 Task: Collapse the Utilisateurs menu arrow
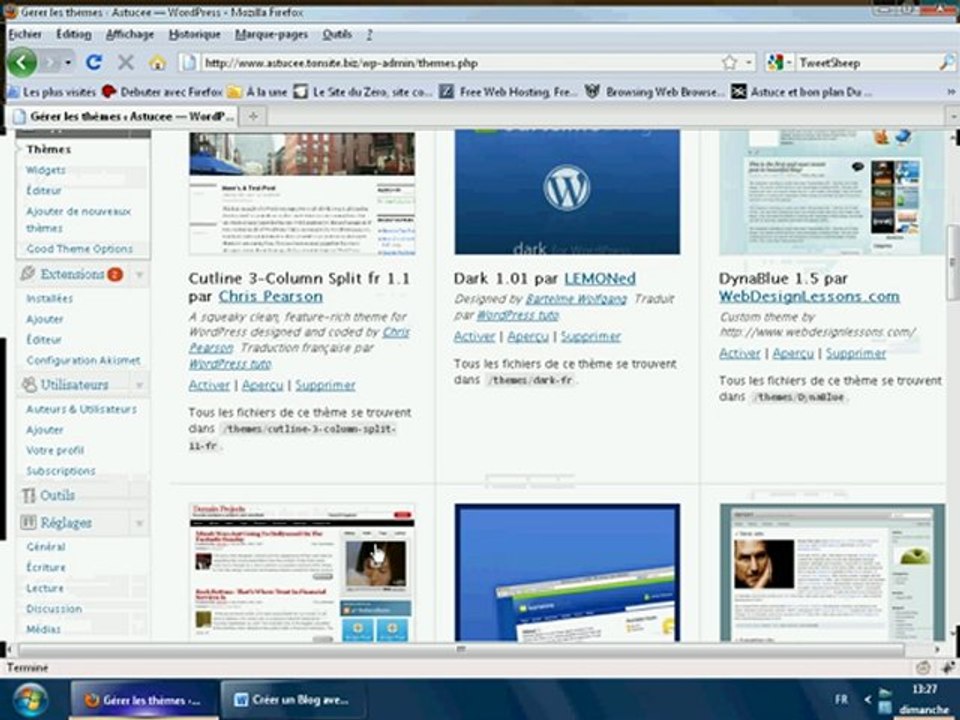click(x=140, y=384)
